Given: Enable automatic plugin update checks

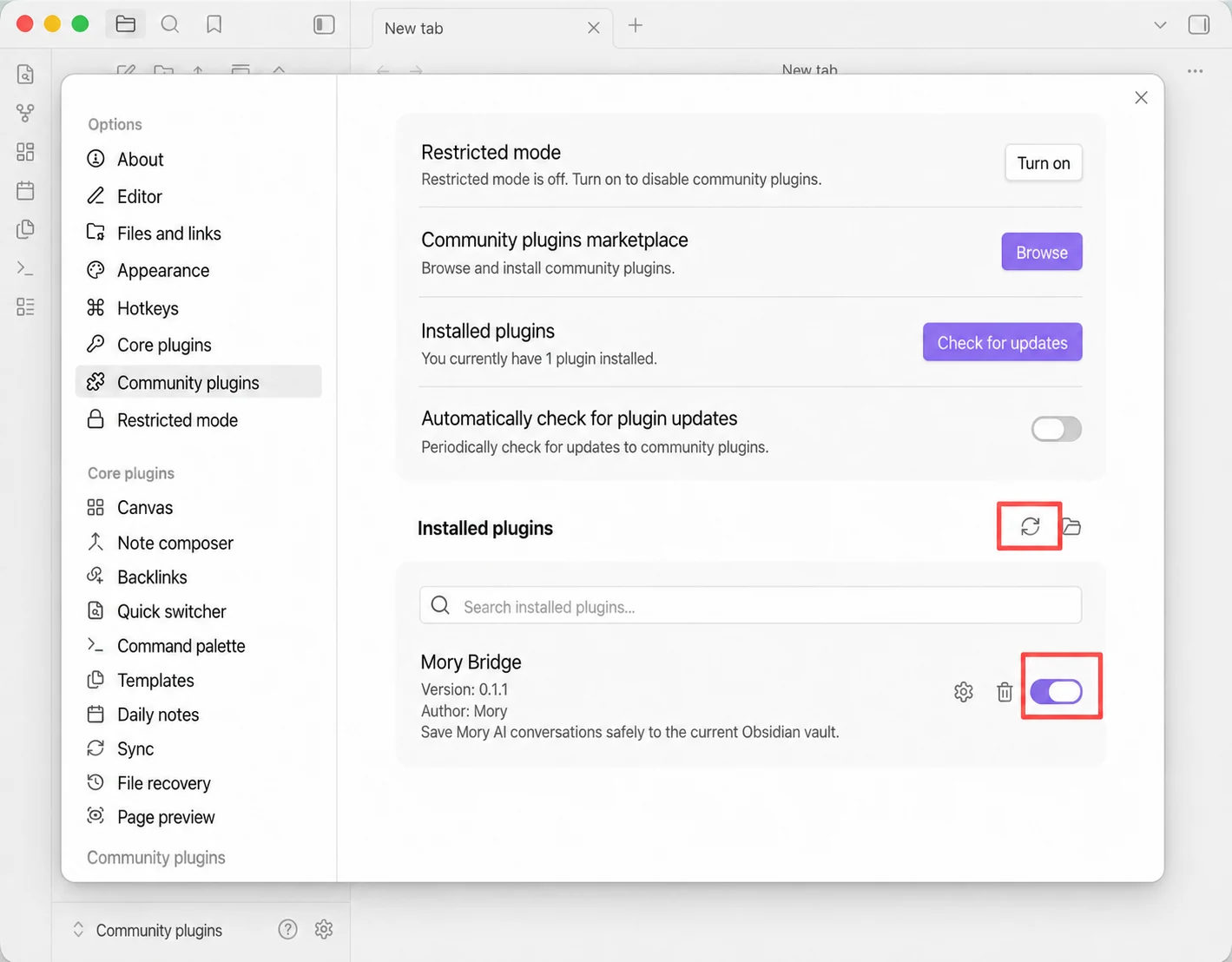Looking at the screenshot, I should (1056, 429).
